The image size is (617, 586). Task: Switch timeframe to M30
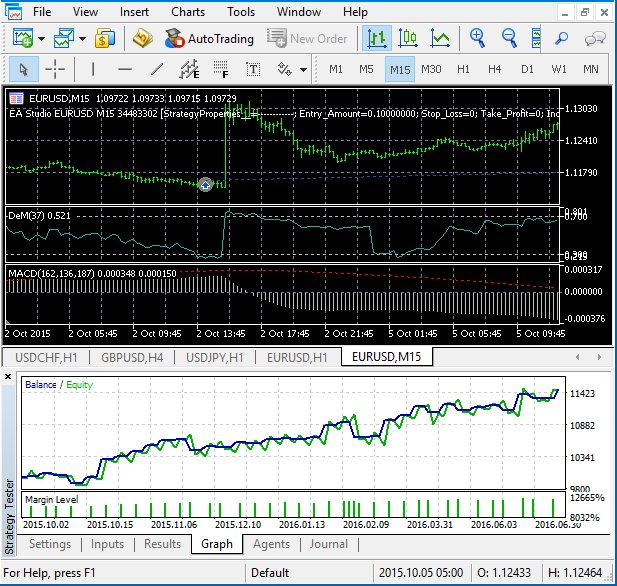[x=431, y=69]
